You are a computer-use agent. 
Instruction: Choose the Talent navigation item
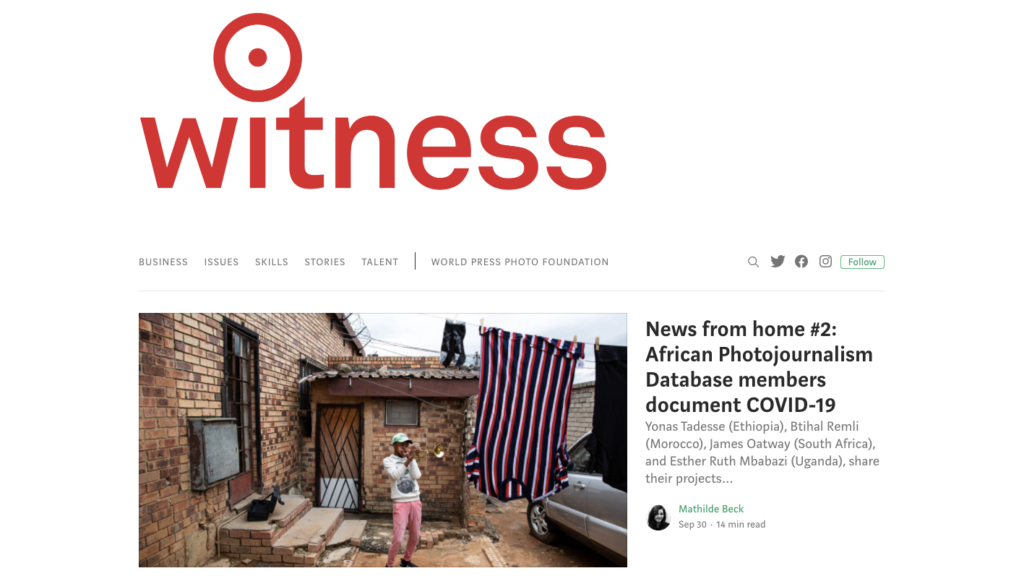click(380, 262)
